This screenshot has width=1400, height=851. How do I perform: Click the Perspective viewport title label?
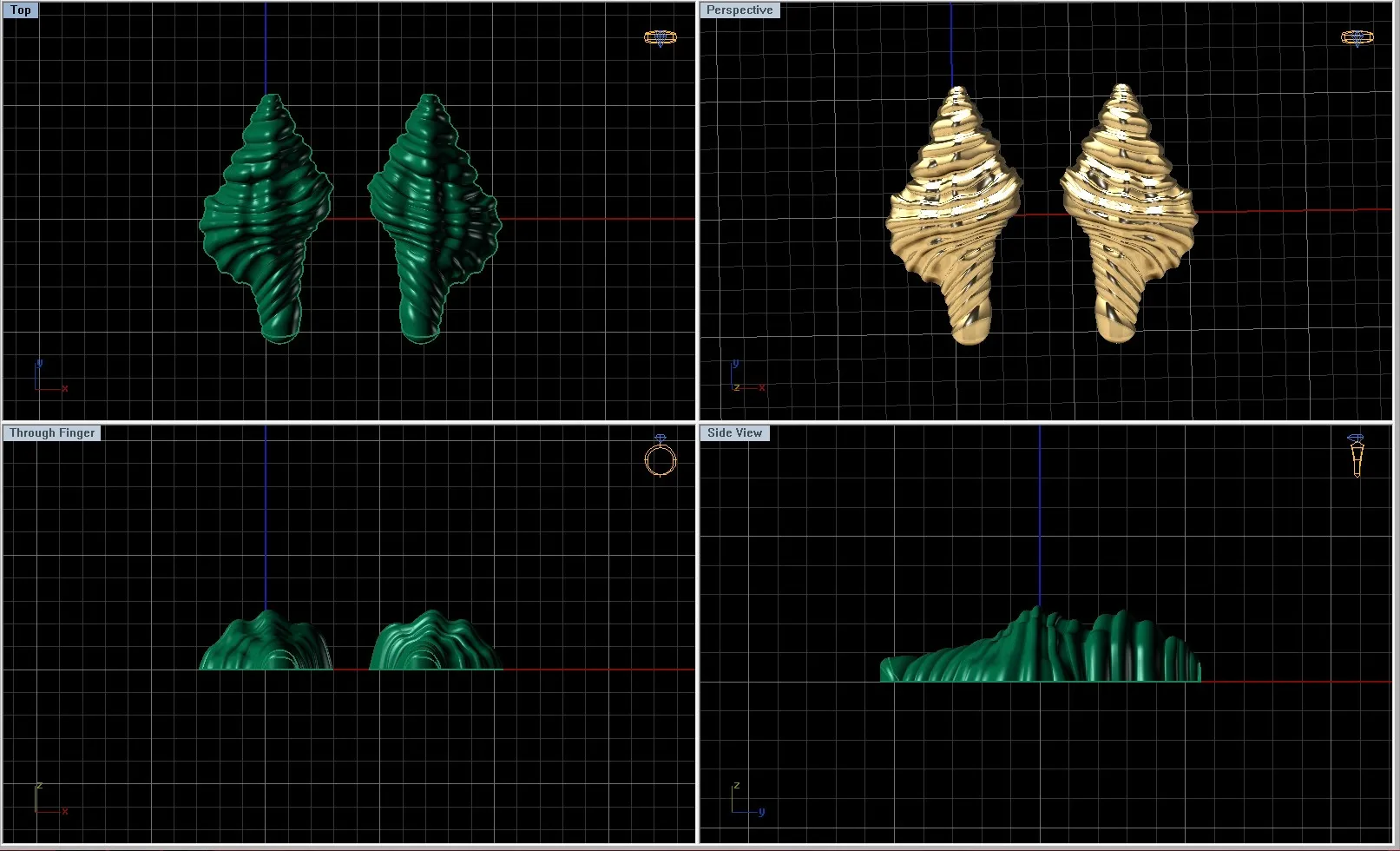[x=739, y=10]
